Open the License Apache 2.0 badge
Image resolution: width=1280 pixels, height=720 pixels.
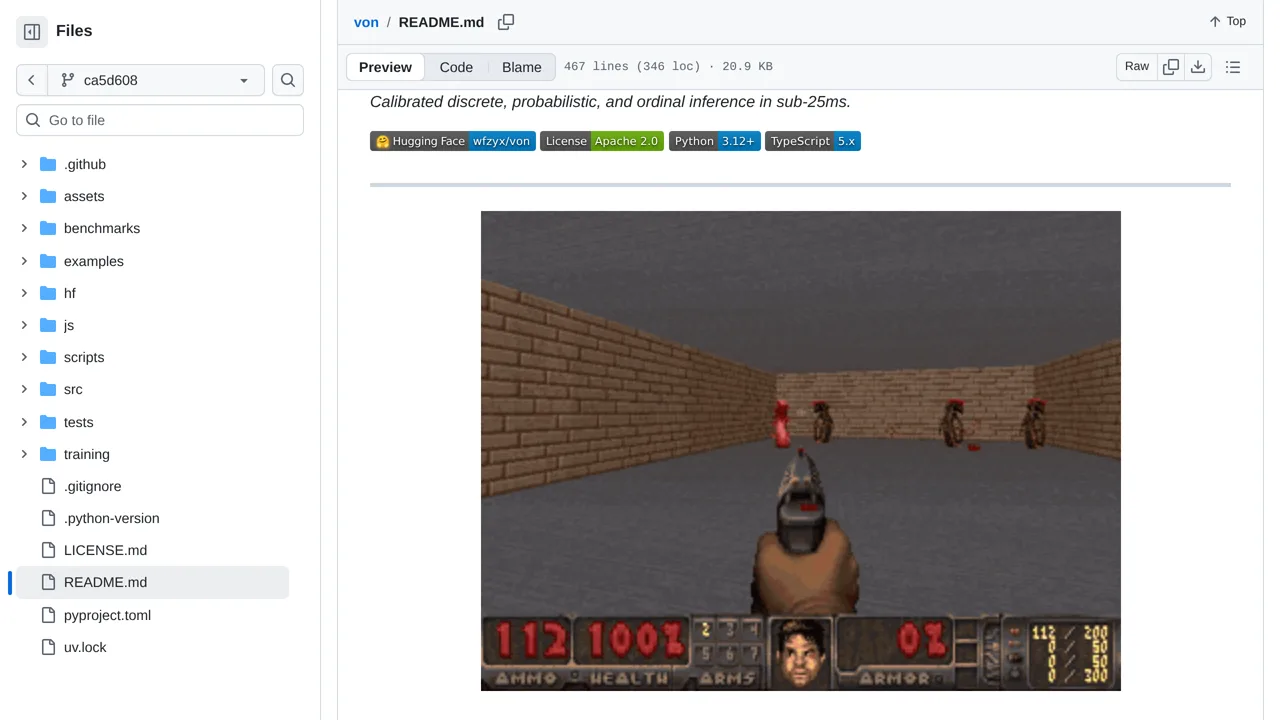pyautogui.click(x=602, y=141)
